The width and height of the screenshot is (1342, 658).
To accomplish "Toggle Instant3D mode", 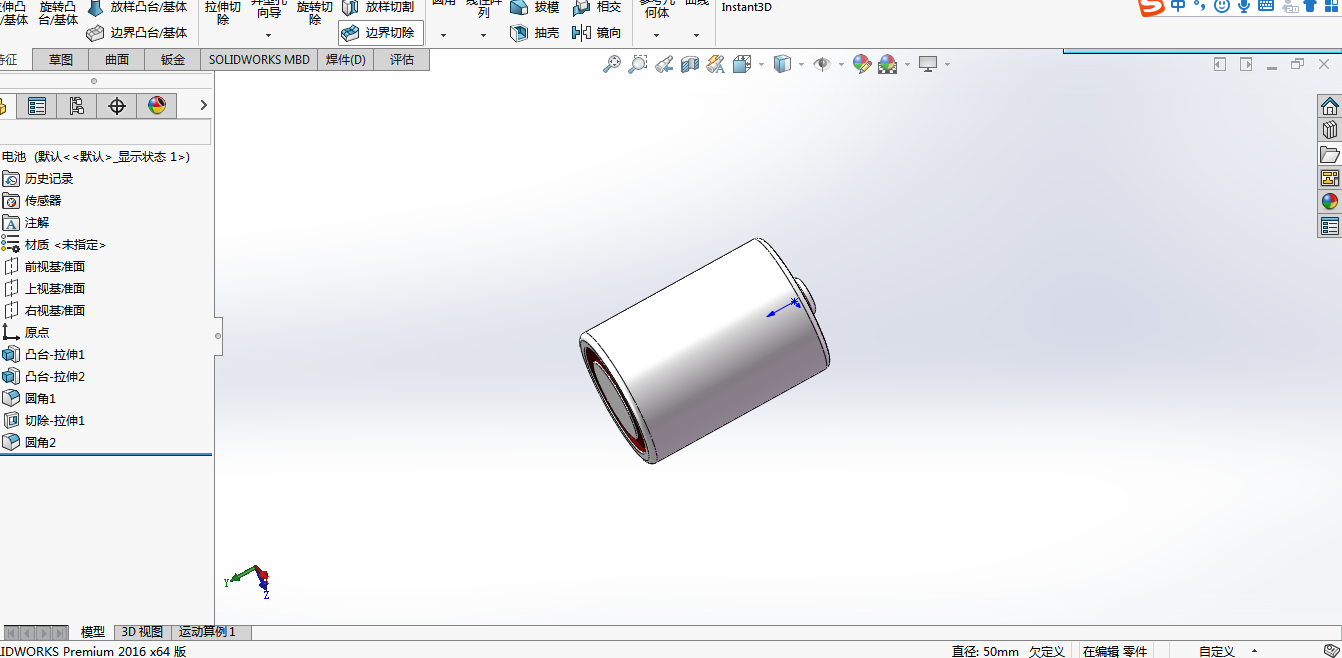I will [746, 7].
